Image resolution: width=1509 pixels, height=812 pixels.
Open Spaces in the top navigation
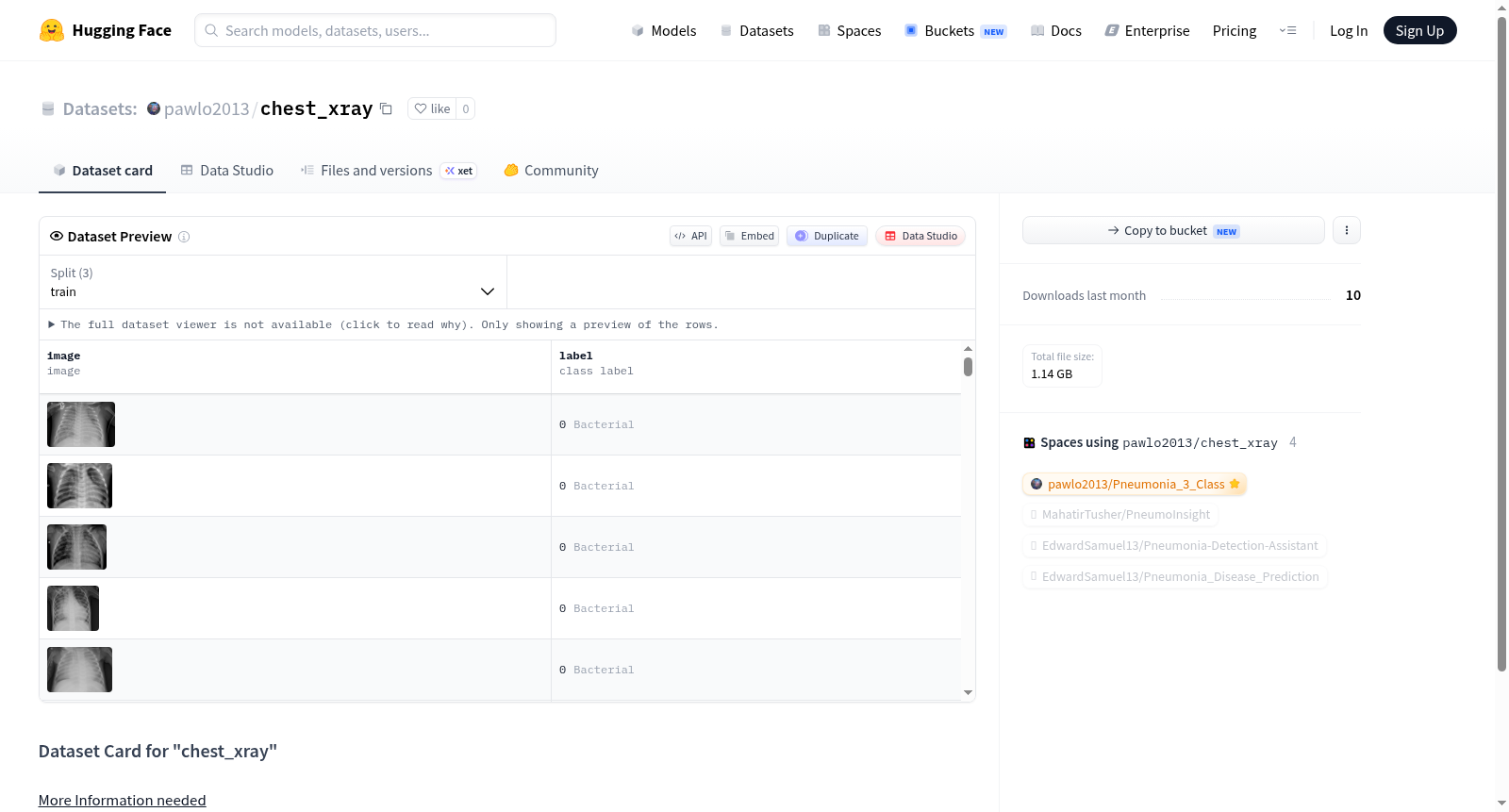coord(849,30)
